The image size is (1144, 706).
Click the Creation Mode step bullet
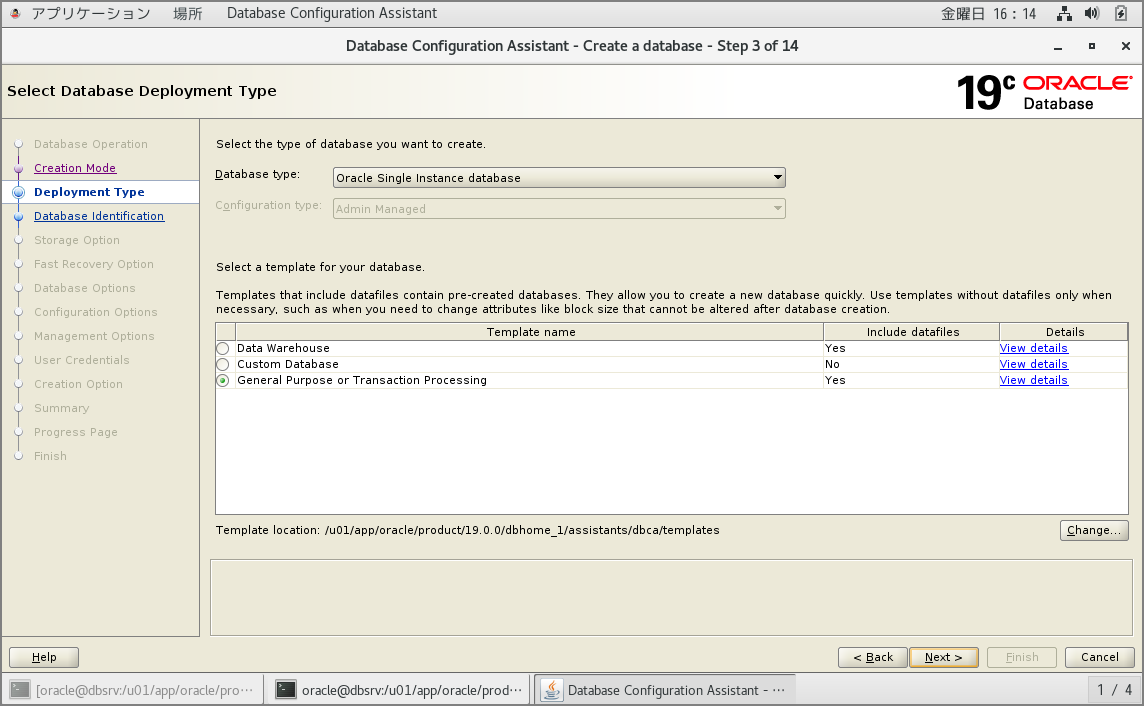tap(18, 168)
